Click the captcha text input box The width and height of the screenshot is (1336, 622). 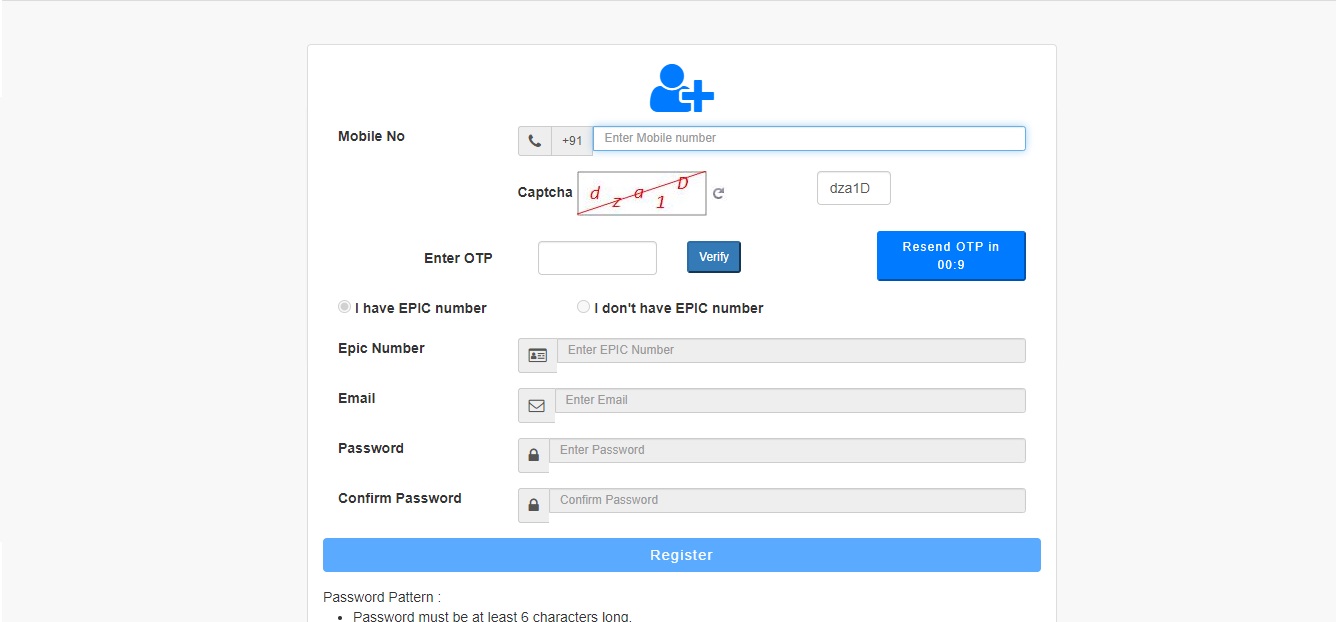854,188
